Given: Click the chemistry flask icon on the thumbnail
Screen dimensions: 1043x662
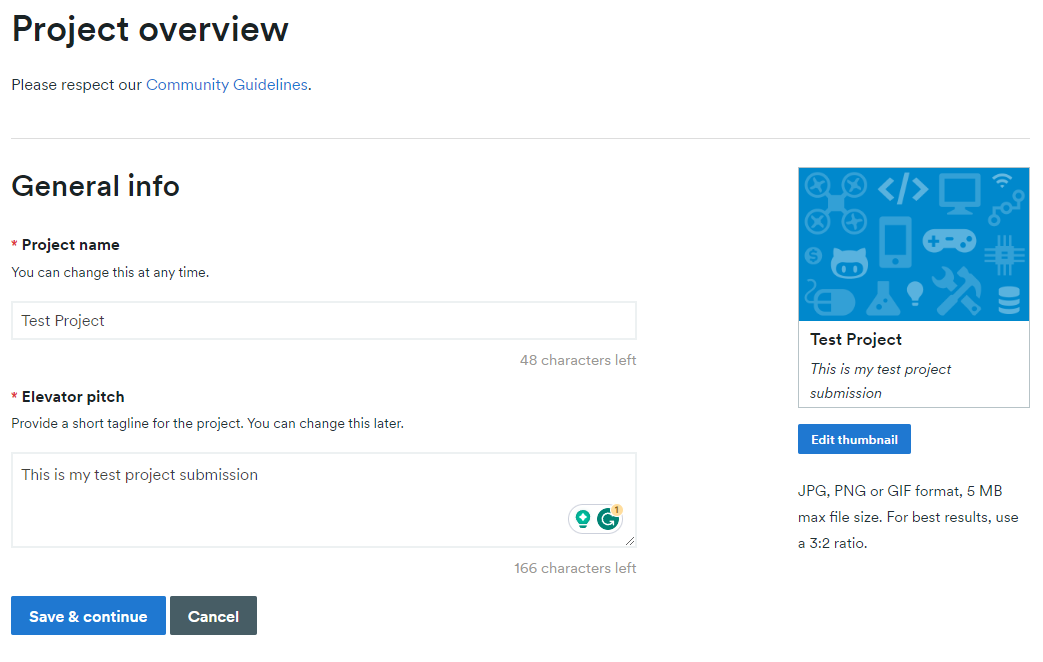Looking at the screenshot, I should pyautogui.click(x=884, y=298).
